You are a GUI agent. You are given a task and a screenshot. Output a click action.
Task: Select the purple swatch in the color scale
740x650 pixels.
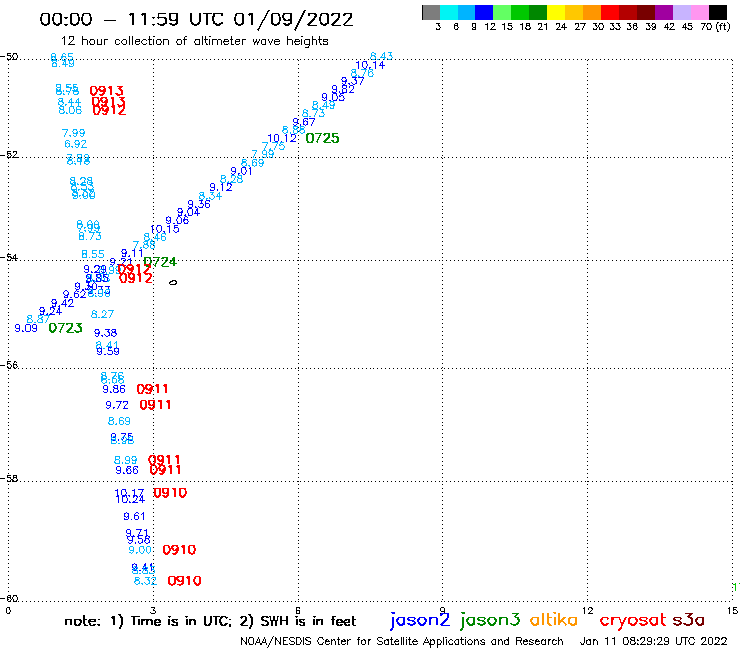pos(664,13)
